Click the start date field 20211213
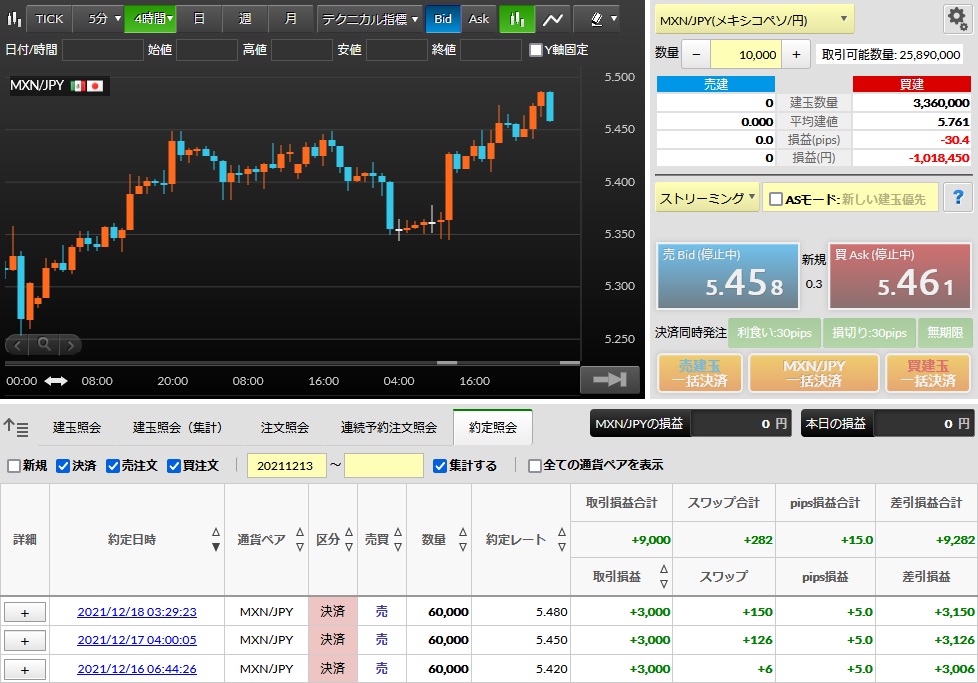 [286, 466]
